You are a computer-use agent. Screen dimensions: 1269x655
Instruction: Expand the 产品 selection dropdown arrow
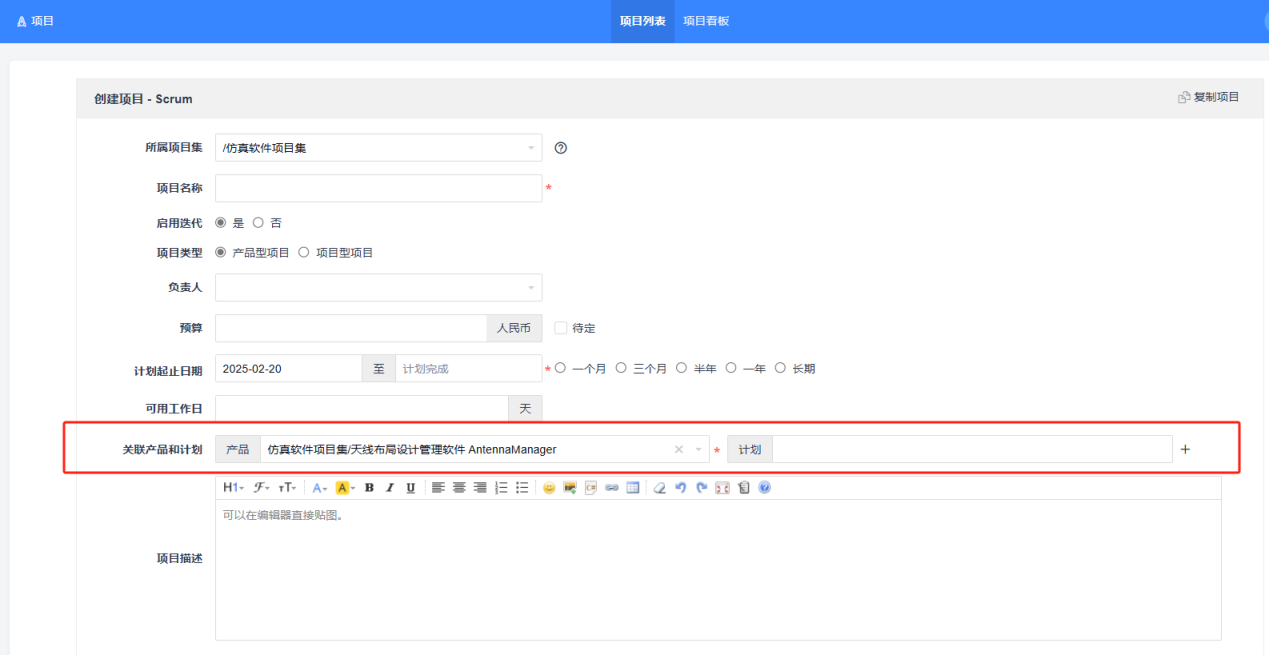point(698,450)
